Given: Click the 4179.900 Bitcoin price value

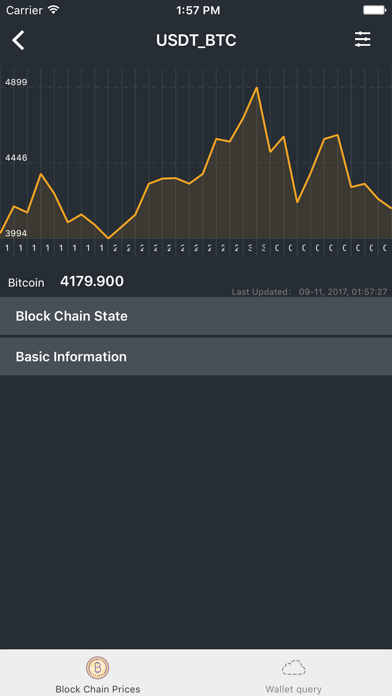Looking at the screenshot, I should 92,281.
